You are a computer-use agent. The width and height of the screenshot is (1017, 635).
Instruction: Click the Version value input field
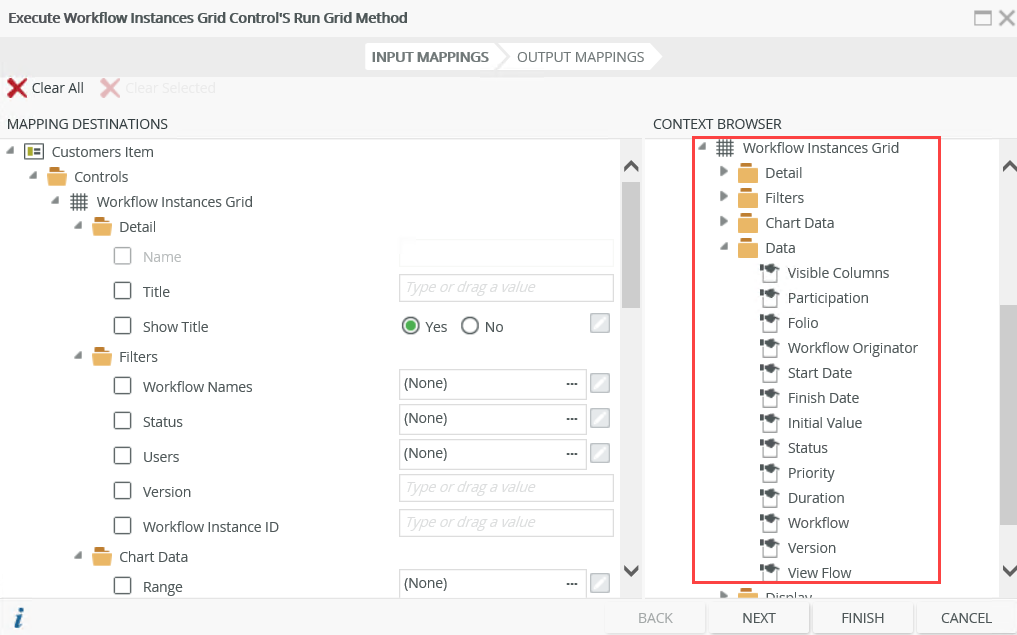click(506, 488)
